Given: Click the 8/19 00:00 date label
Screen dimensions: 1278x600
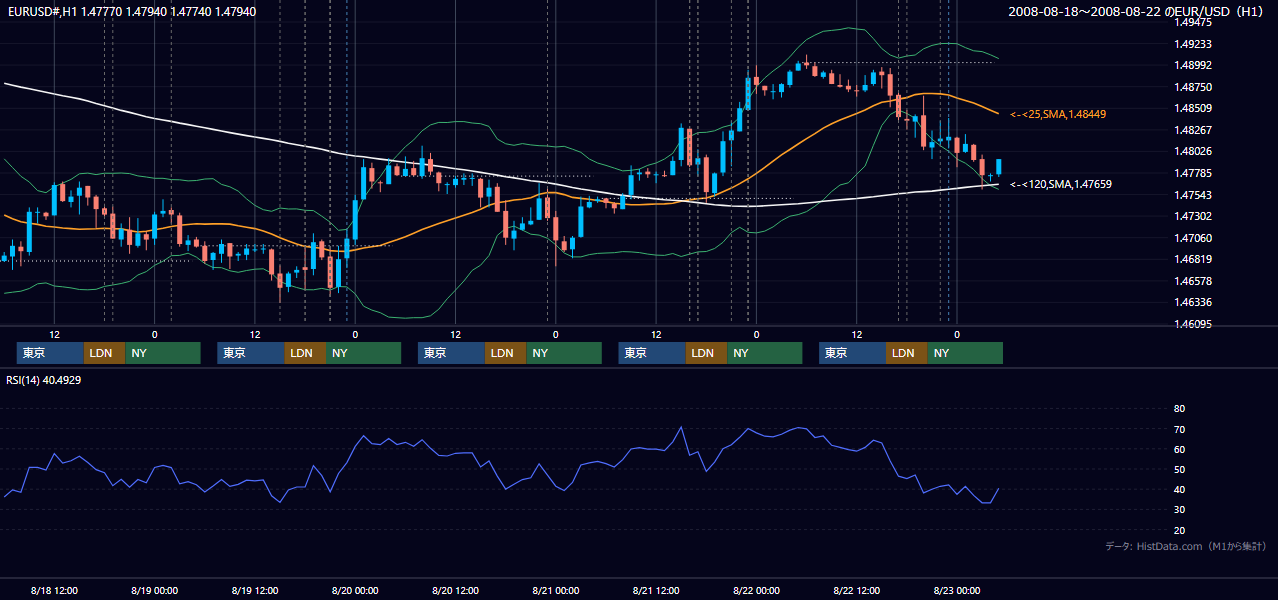Looking at the screenshot, I should pyautogui.click(x=154, y=590).
